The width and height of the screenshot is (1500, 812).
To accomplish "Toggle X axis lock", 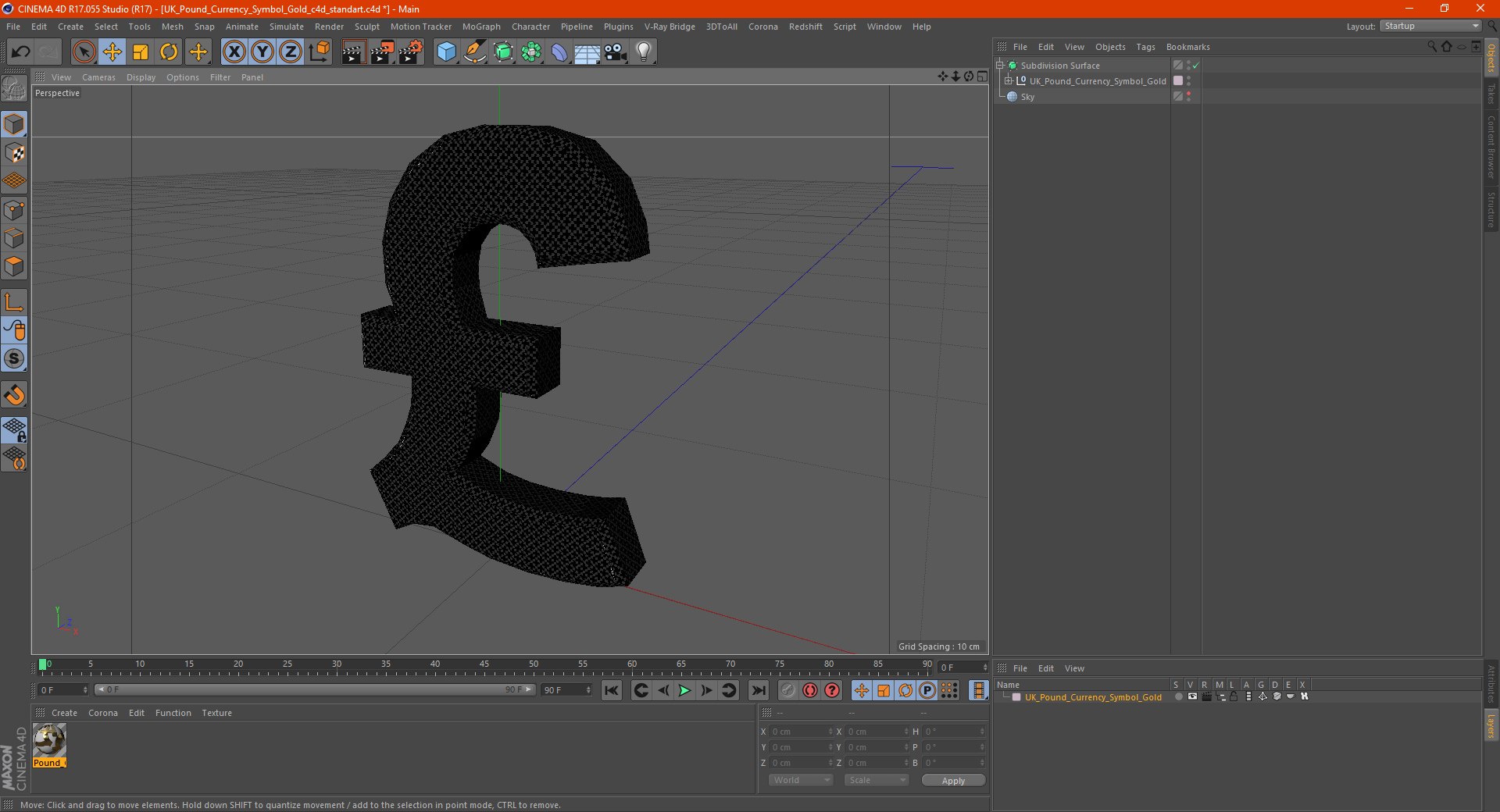I will tap(234, 52).
